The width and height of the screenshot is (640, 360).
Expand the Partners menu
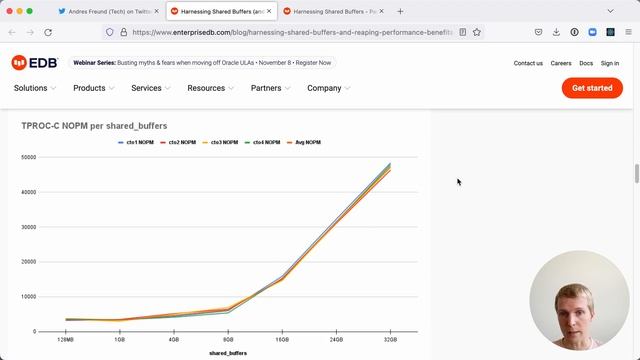[270, 88]
